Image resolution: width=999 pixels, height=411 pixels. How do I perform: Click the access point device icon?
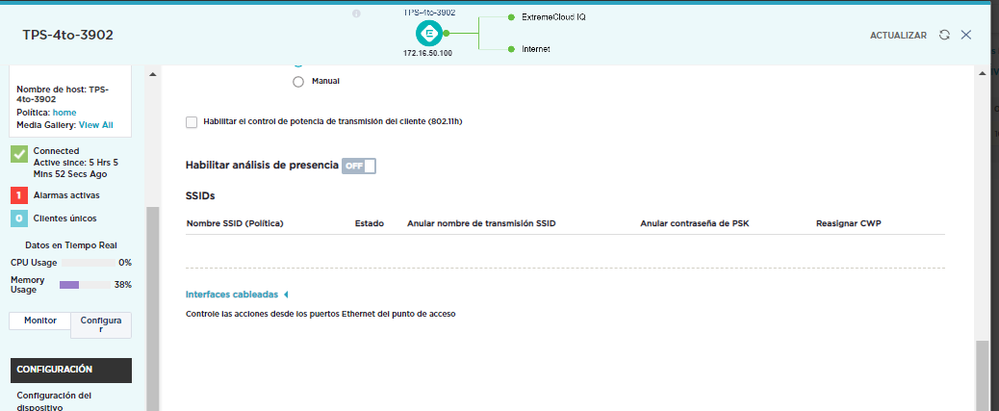click(x=428, y=33)
